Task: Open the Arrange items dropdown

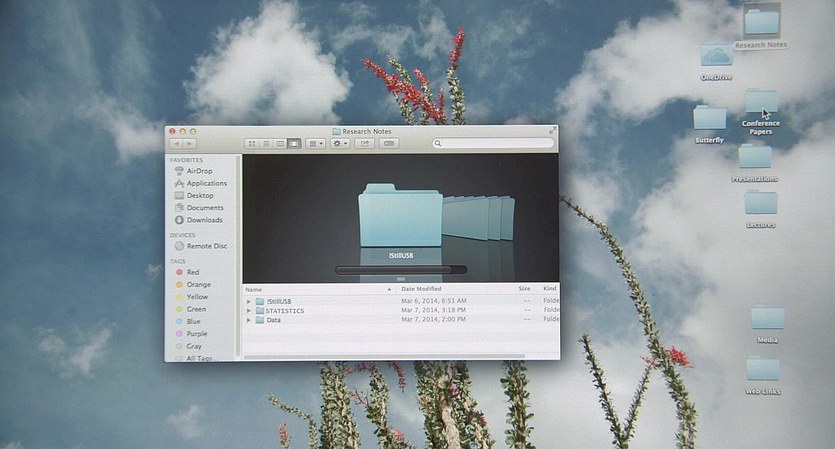Action: click(315, 144)
